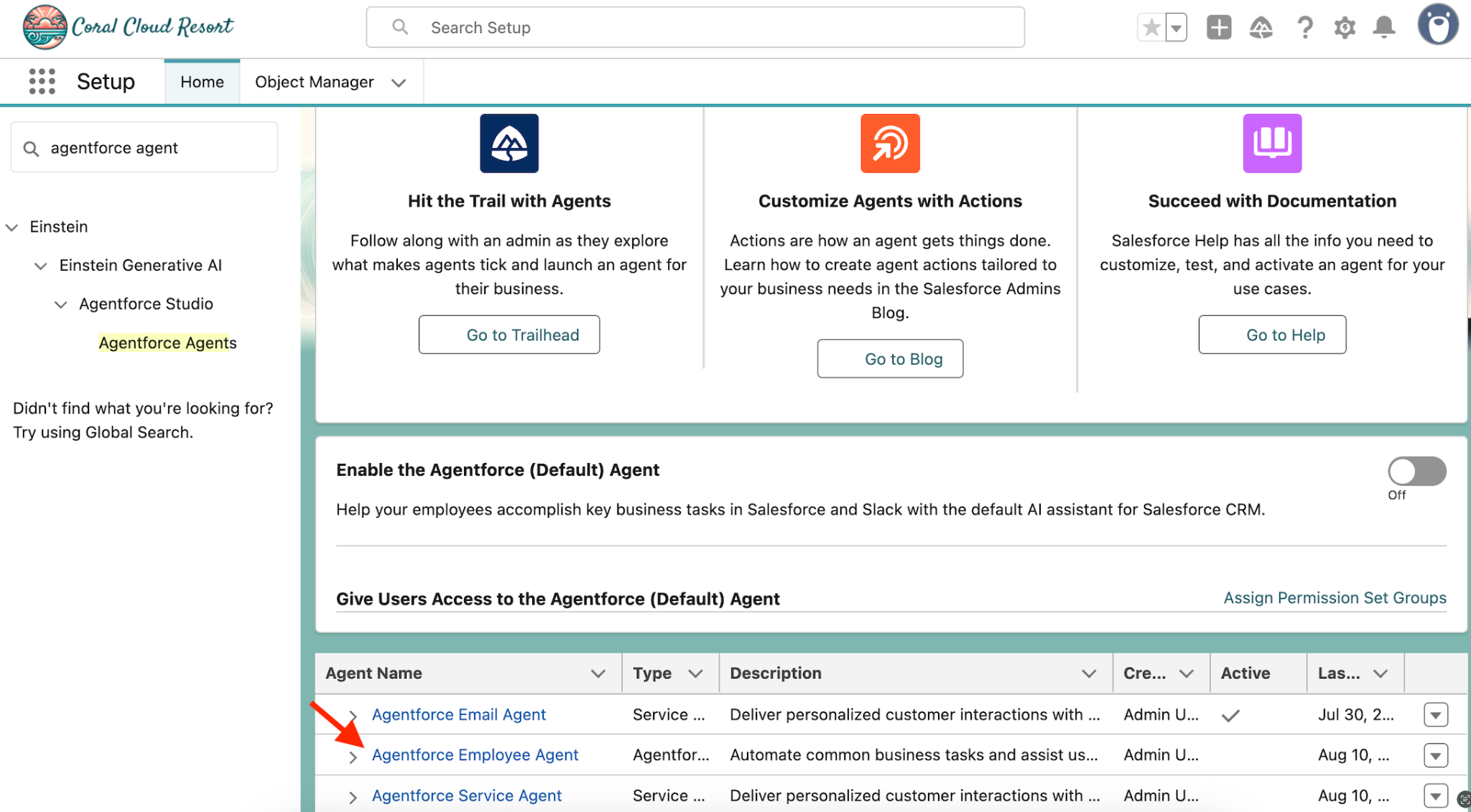Open favorites list dropdown arrow
The width and height of the screenshot is (1471, 812).
click(1177, 29)
